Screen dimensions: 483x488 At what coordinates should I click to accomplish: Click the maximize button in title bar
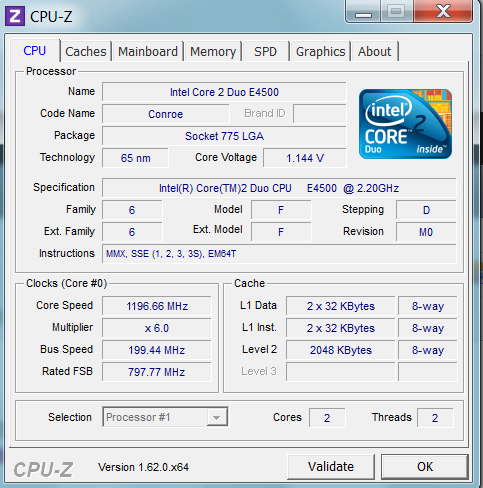[396, 12]
